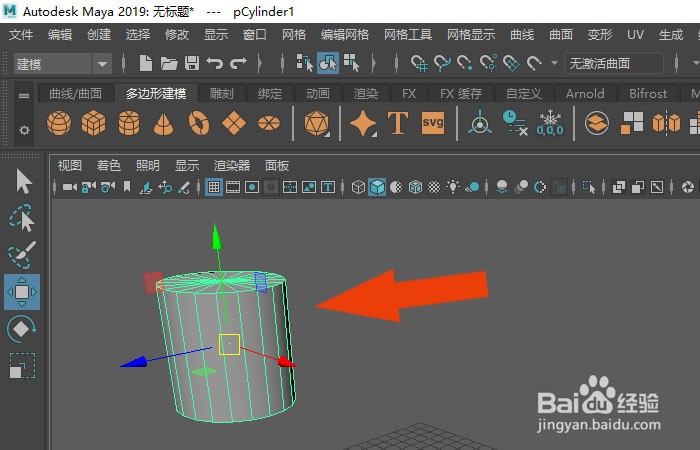Create a platonic solid from the shelf
Image resolution: width=700 pixels, height=450 pixels.
(316, 123)
